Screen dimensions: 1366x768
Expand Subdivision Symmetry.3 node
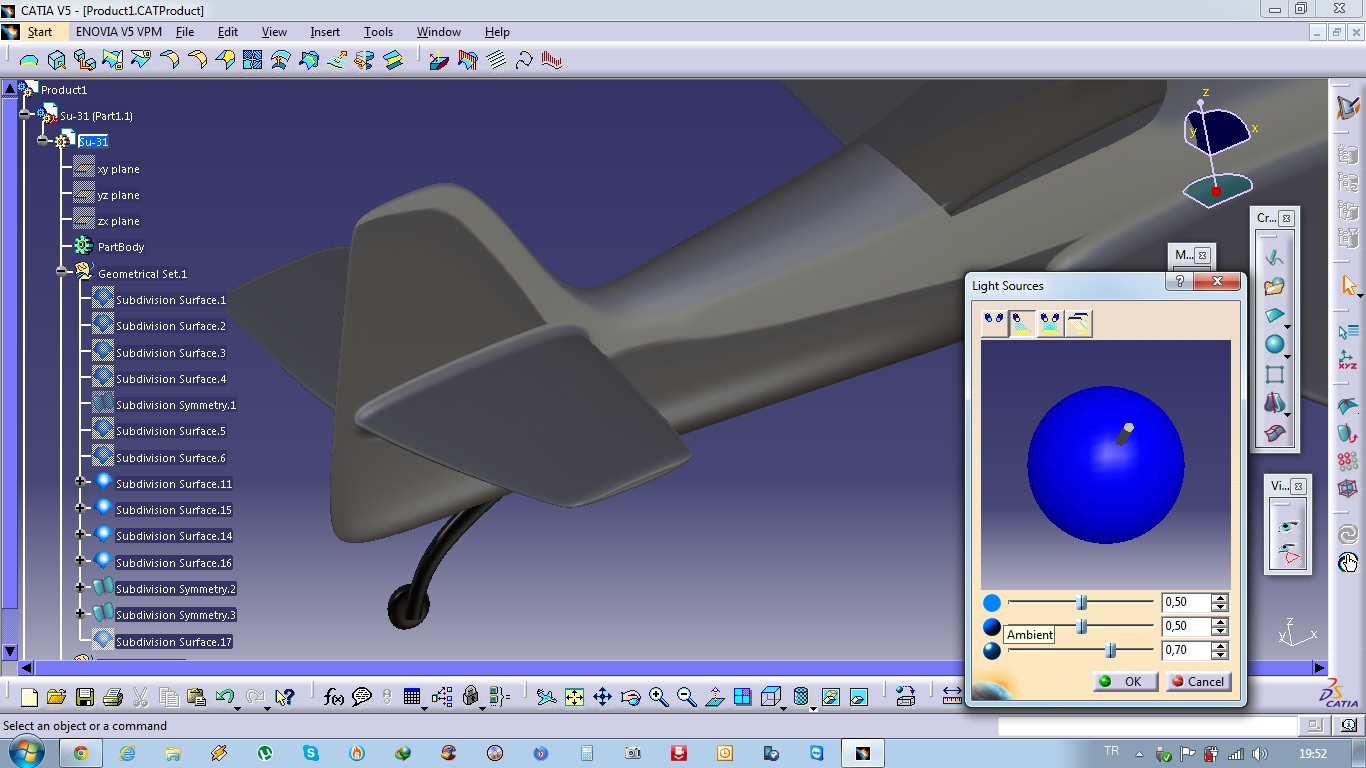(x=81, y=613)
